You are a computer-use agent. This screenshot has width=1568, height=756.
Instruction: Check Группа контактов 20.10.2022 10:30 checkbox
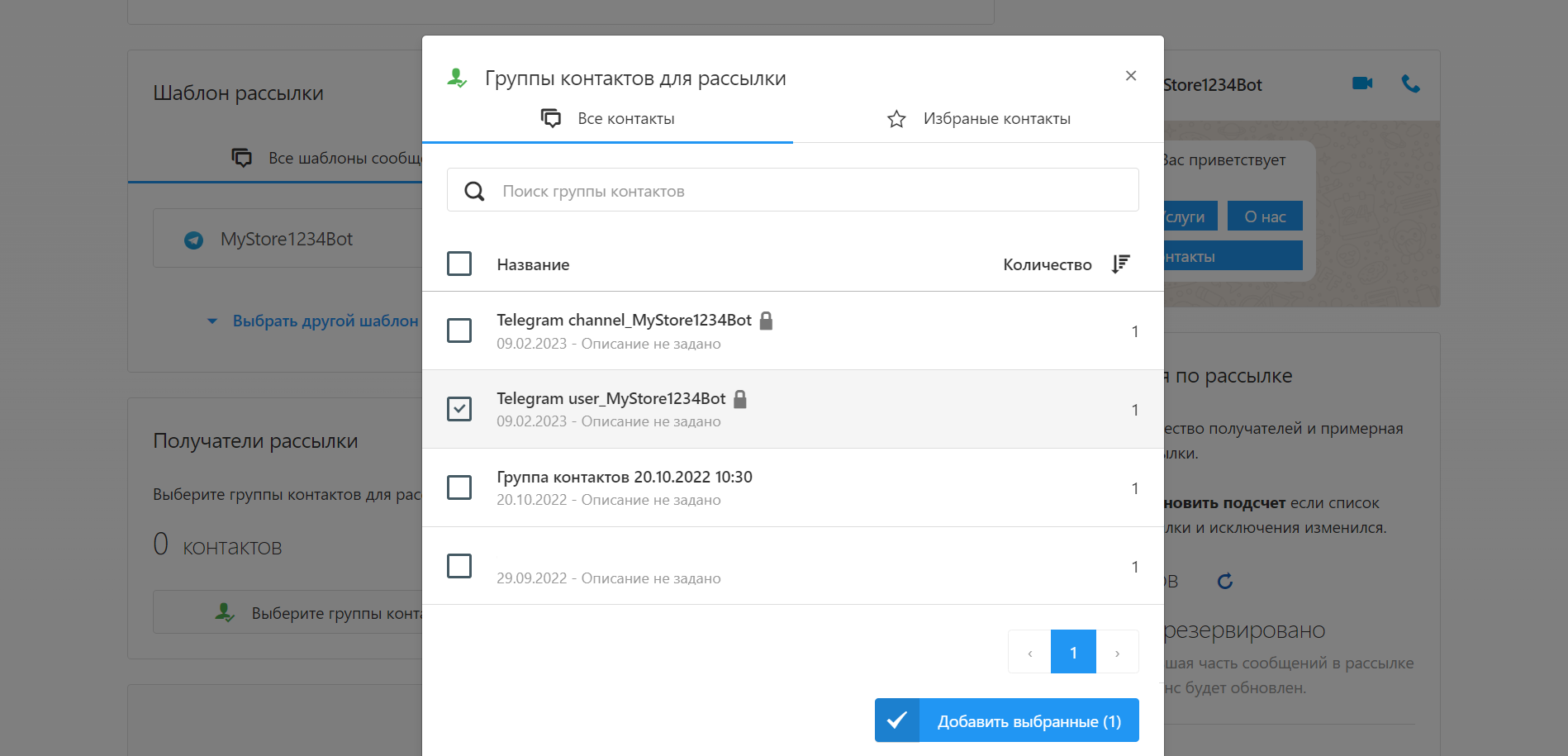[459, 487]
